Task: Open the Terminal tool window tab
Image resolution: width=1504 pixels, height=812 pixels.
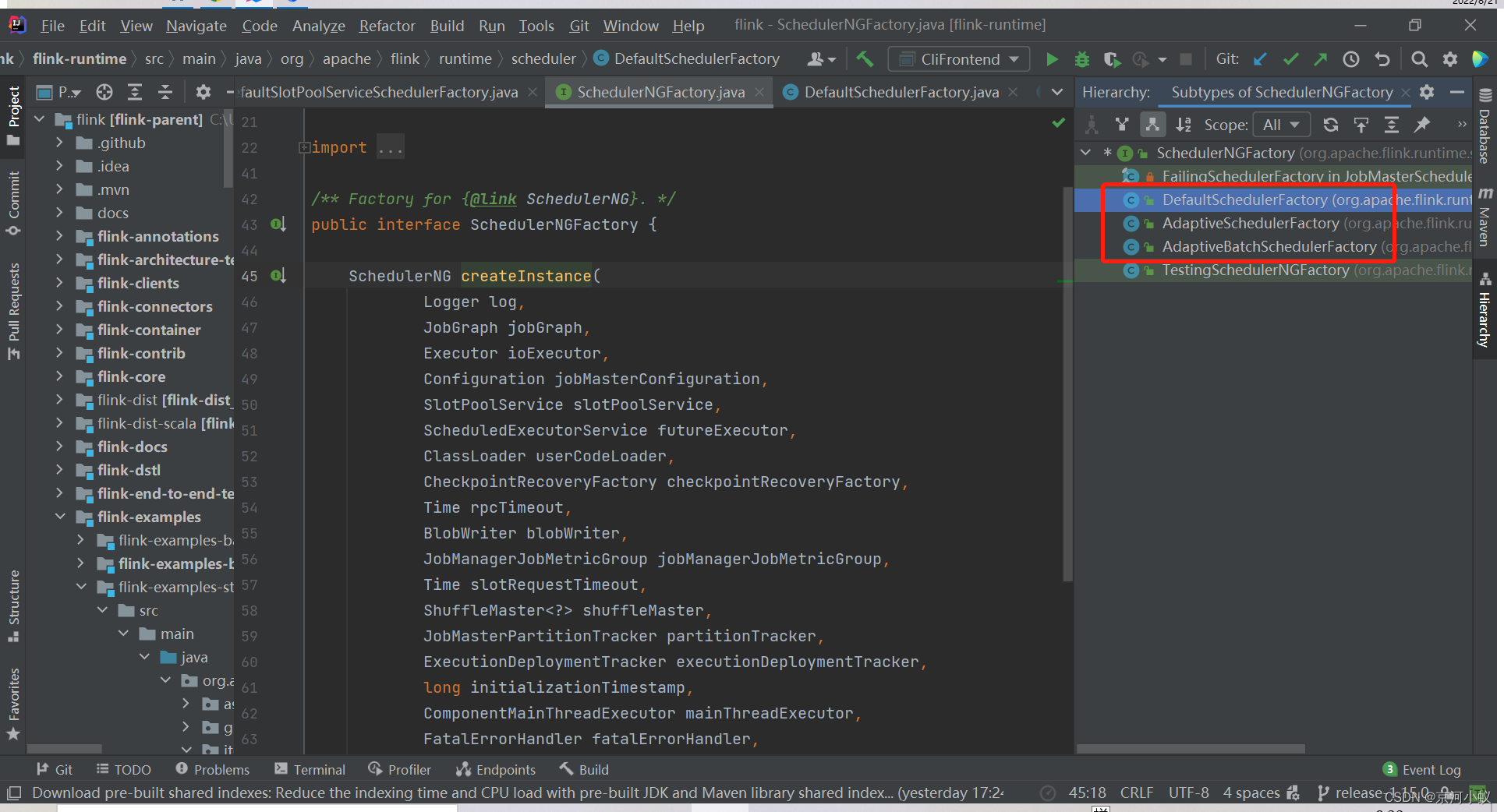Action: pos(310,769)
